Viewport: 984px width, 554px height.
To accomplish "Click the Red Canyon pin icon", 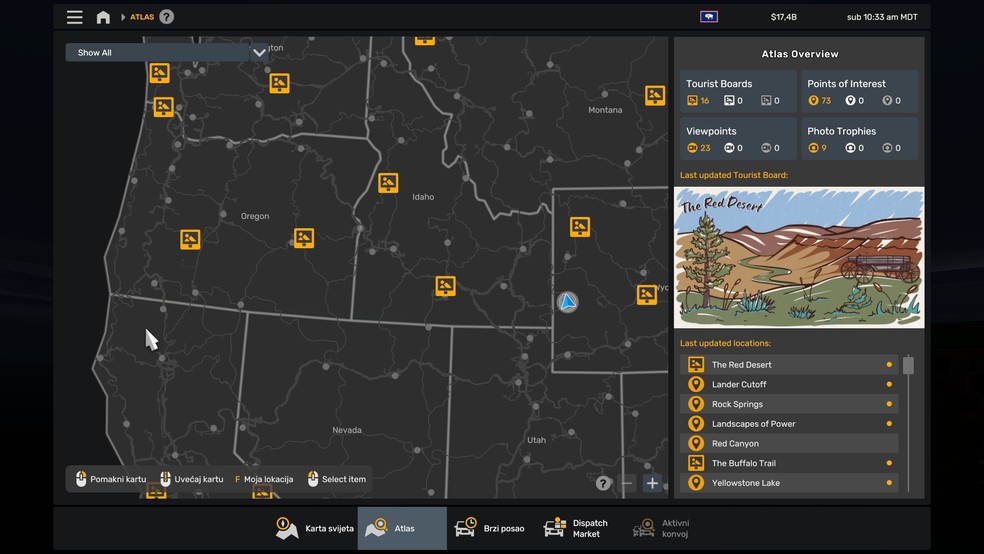I will click(x=695, y=444).
